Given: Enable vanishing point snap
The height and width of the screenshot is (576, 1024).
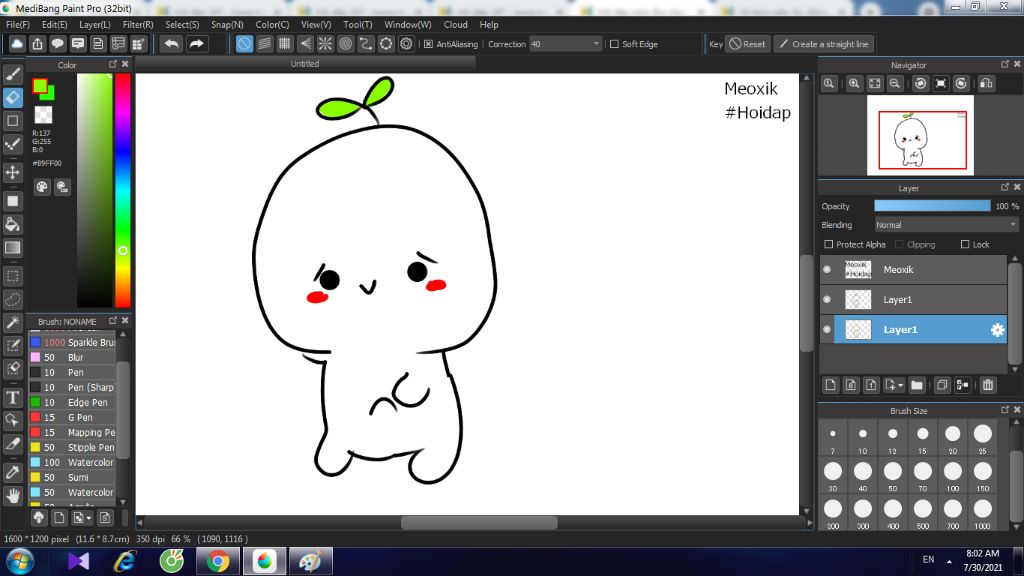Looking at the screenshot, I should coord(305,44).
